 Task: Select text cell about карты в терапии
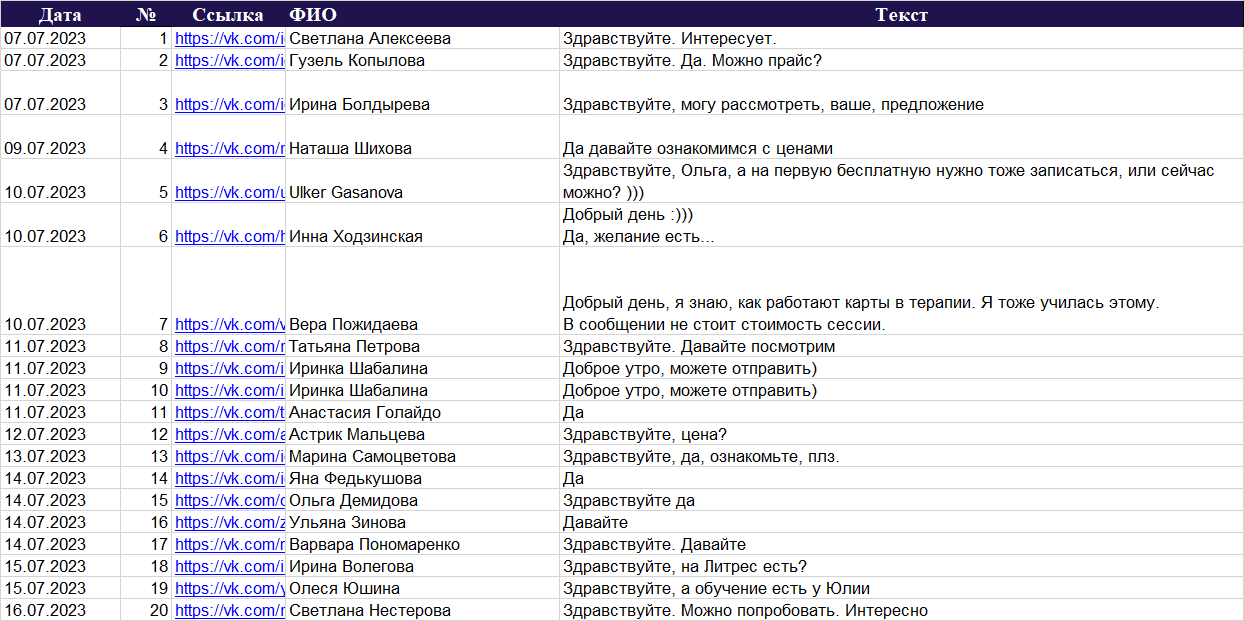901,291
